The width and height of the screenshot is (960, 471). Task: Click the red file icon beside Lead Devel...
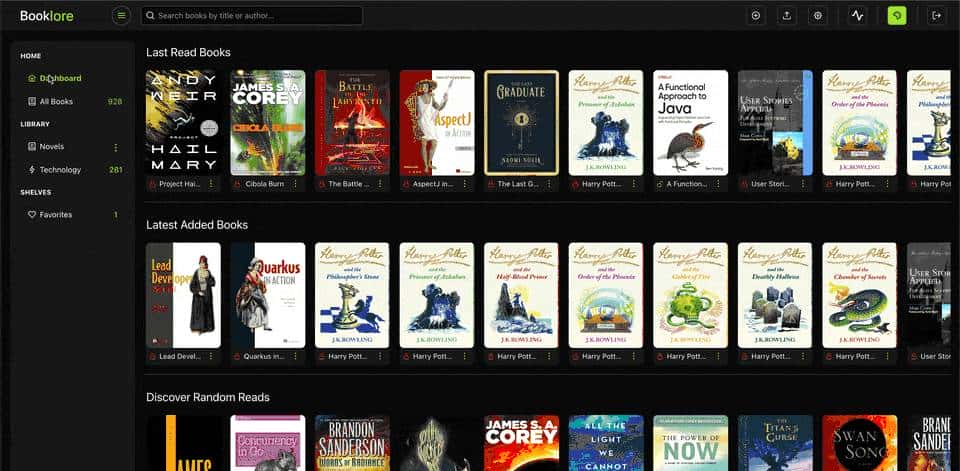point(152,356)
